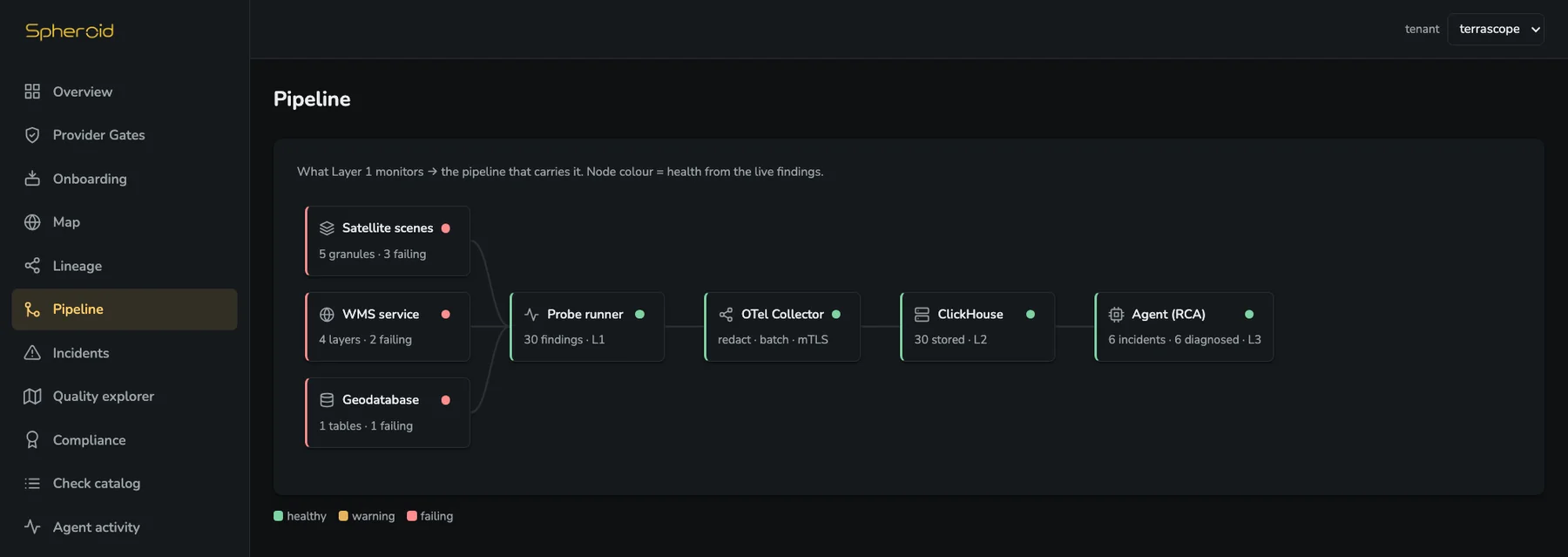The height and width of the screenshot is (557, 1568).
Task: Click the Provider Gates shield icon
Action: tap(32, 135)
